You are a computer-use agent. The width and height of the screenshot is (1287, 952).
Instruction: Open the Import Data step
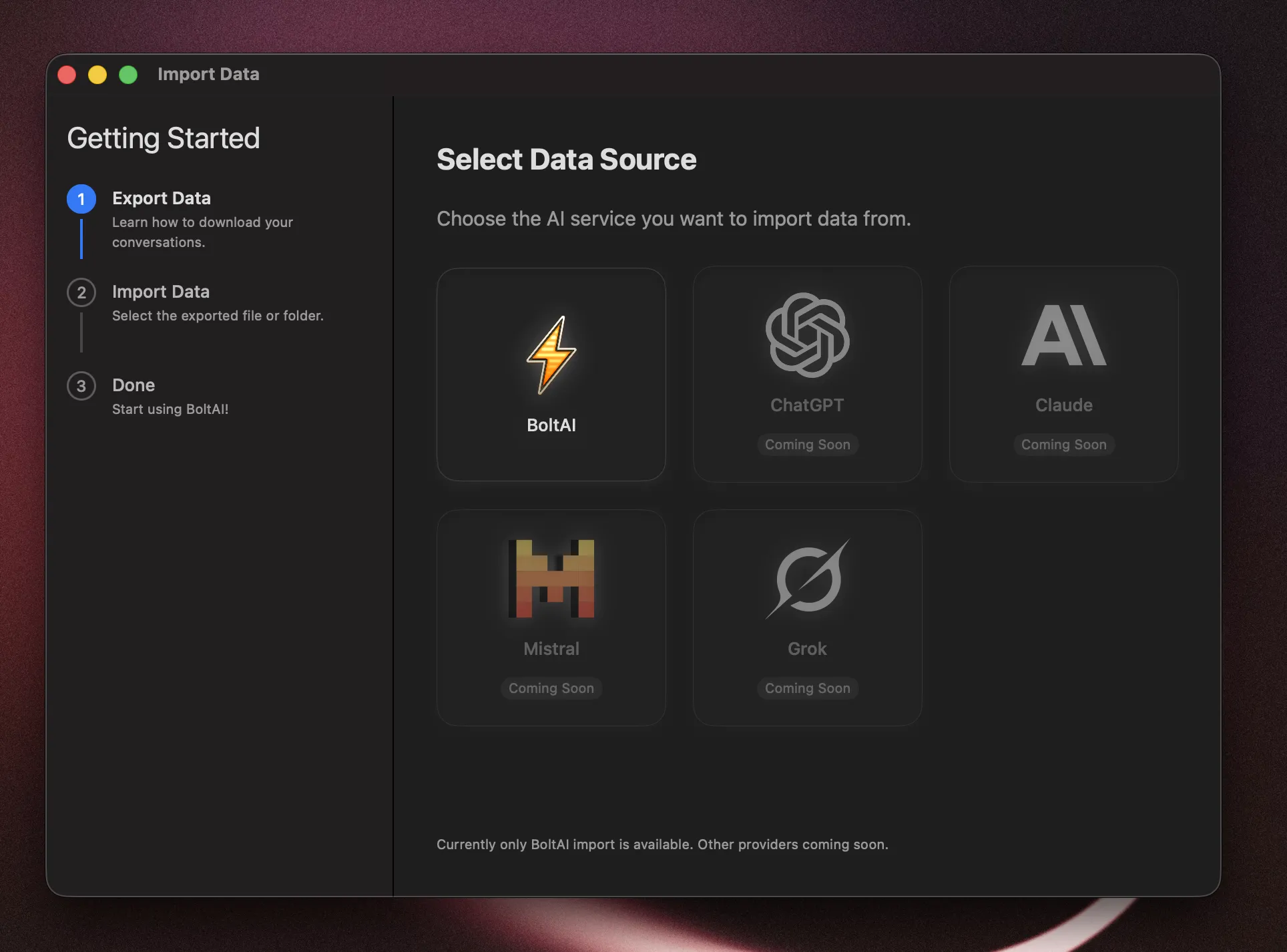coord(161,292)
